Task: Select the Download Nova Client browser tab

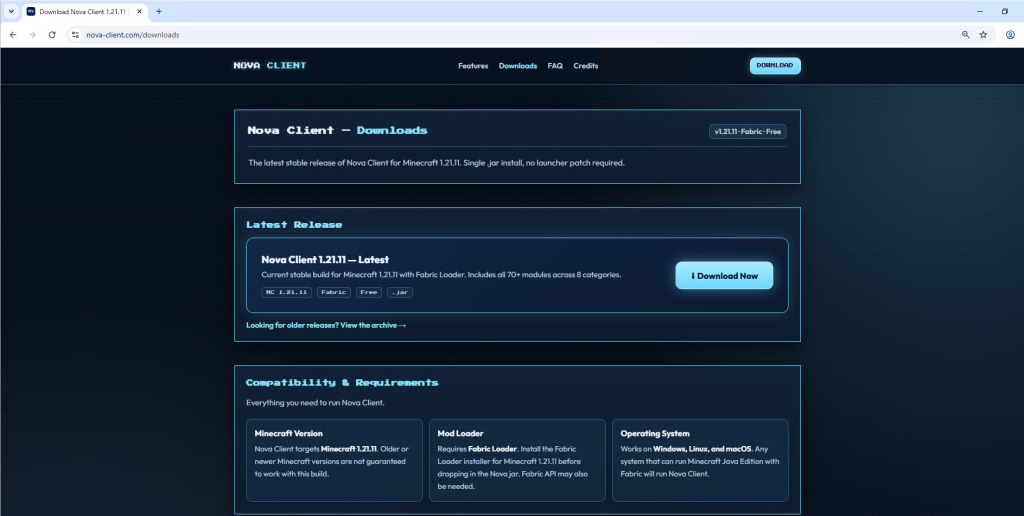Action: (85, 12)
